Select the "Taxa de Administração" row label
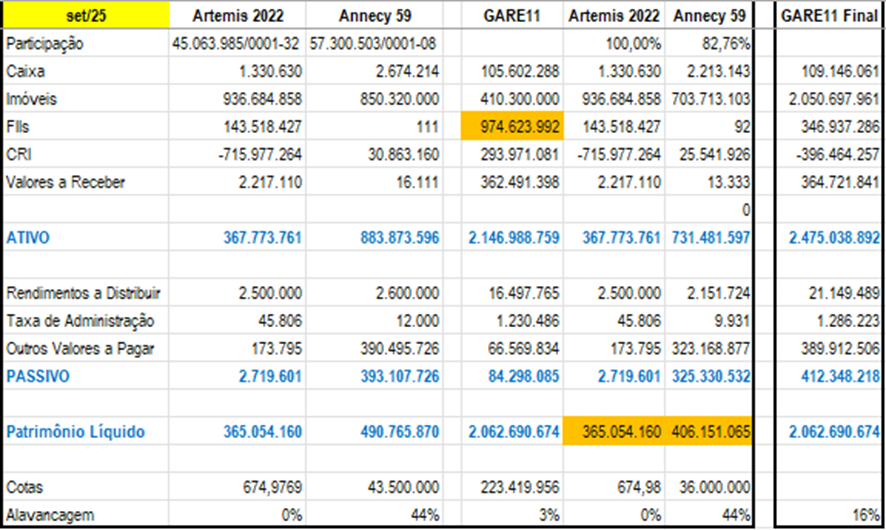886x530 pixels. coord(79,321)
